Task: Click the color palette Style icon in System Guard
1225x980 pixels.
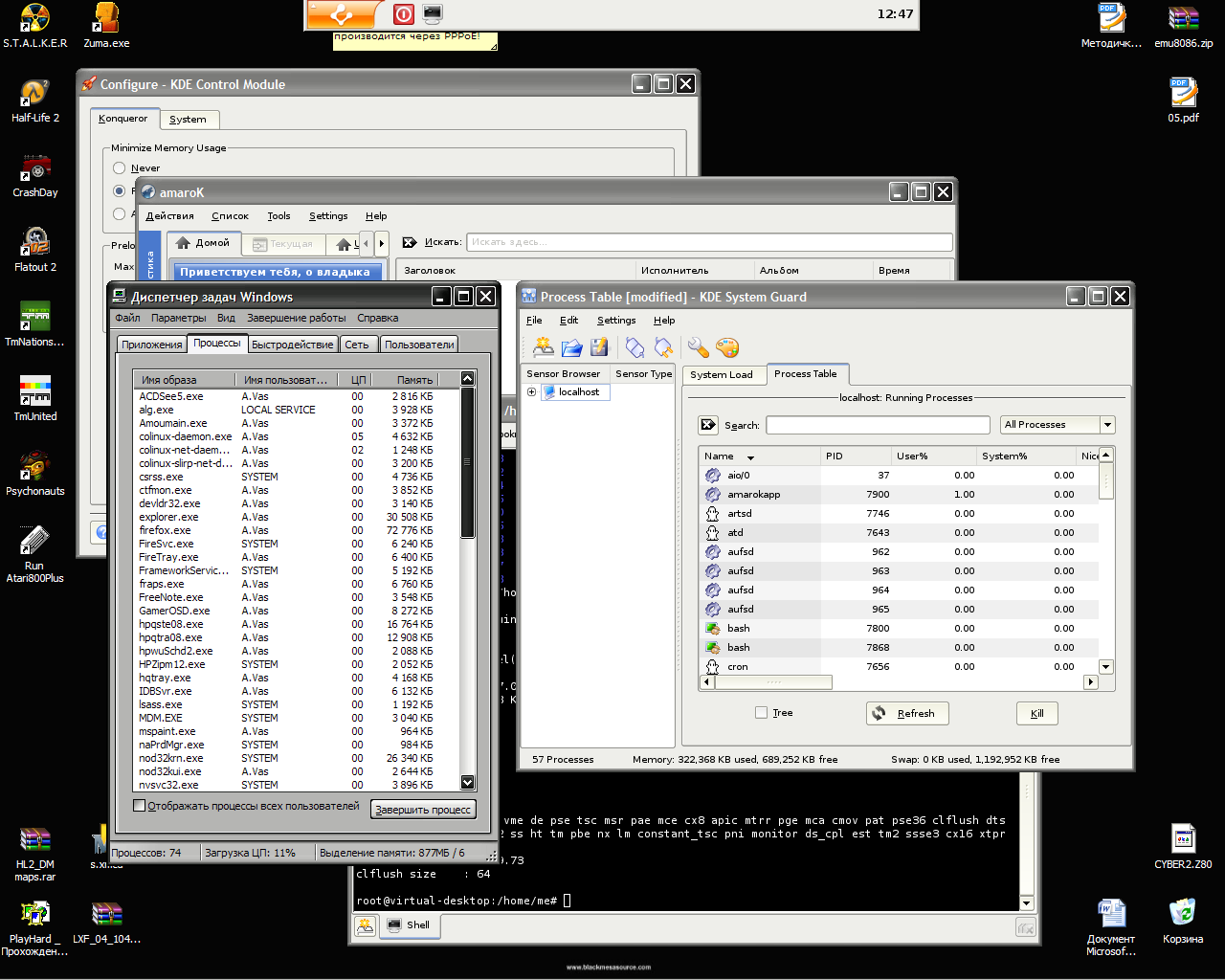Action: [x=727, y=347]
